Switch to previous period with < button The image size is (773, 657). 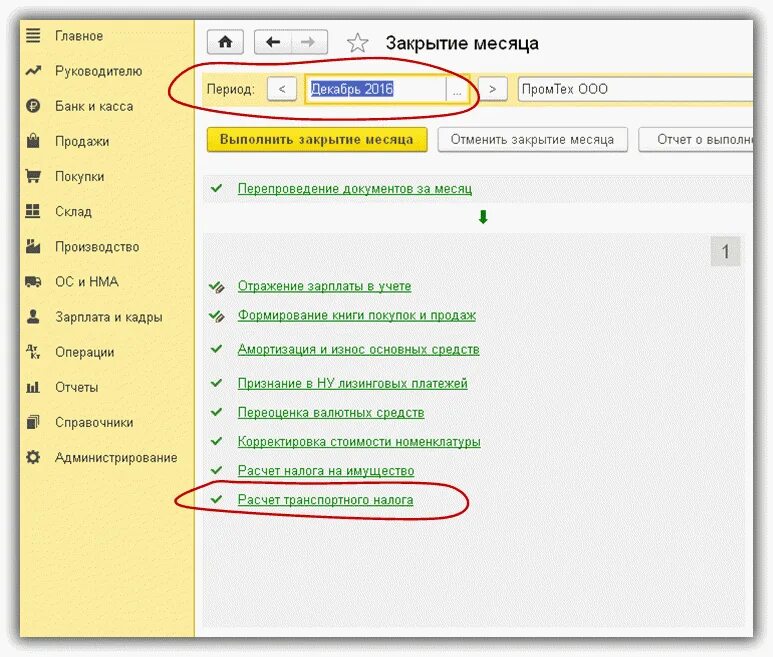tap(282, 89)
